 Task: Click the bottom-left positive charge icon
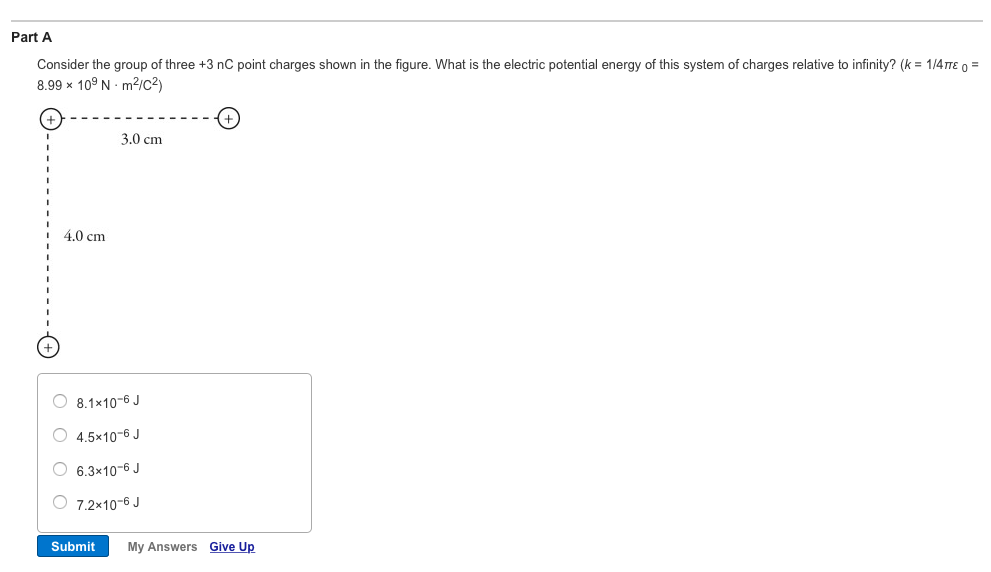pyautogui.click(x=48, y=347)
